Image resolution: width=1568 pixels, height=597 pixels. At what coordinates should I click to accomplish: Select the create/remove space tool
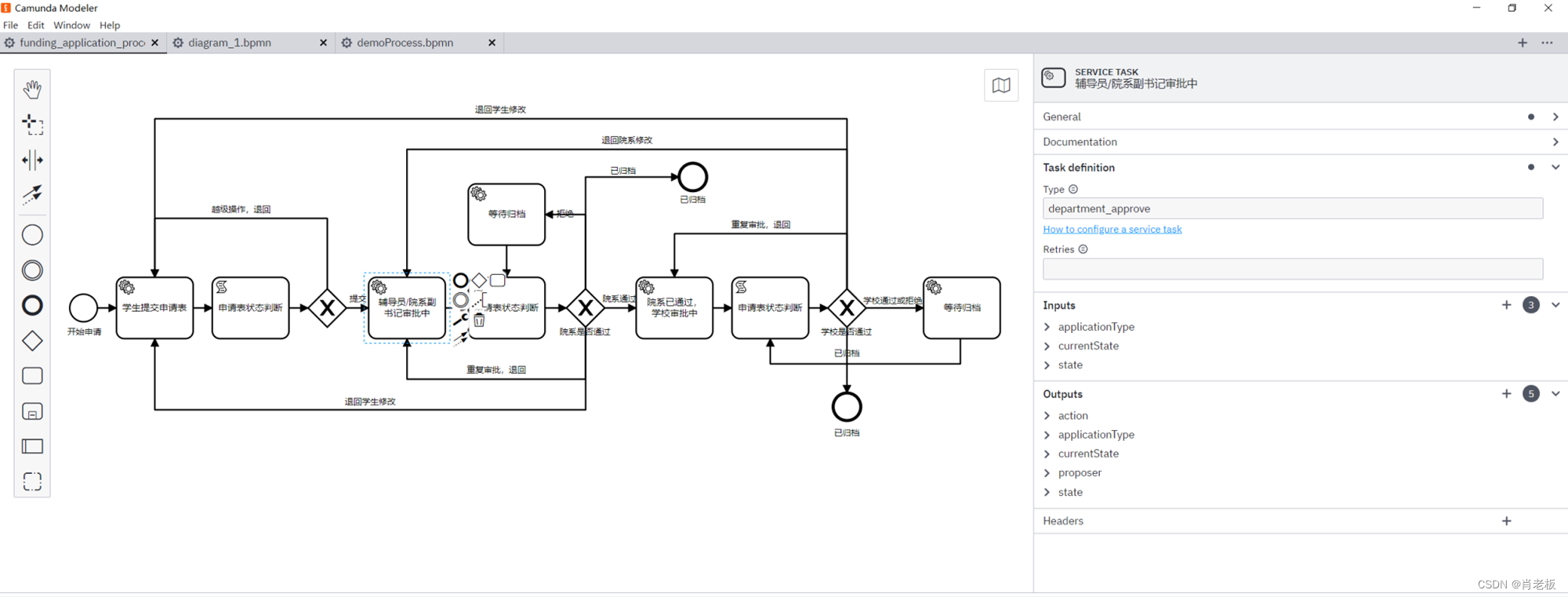coord(32,160)
